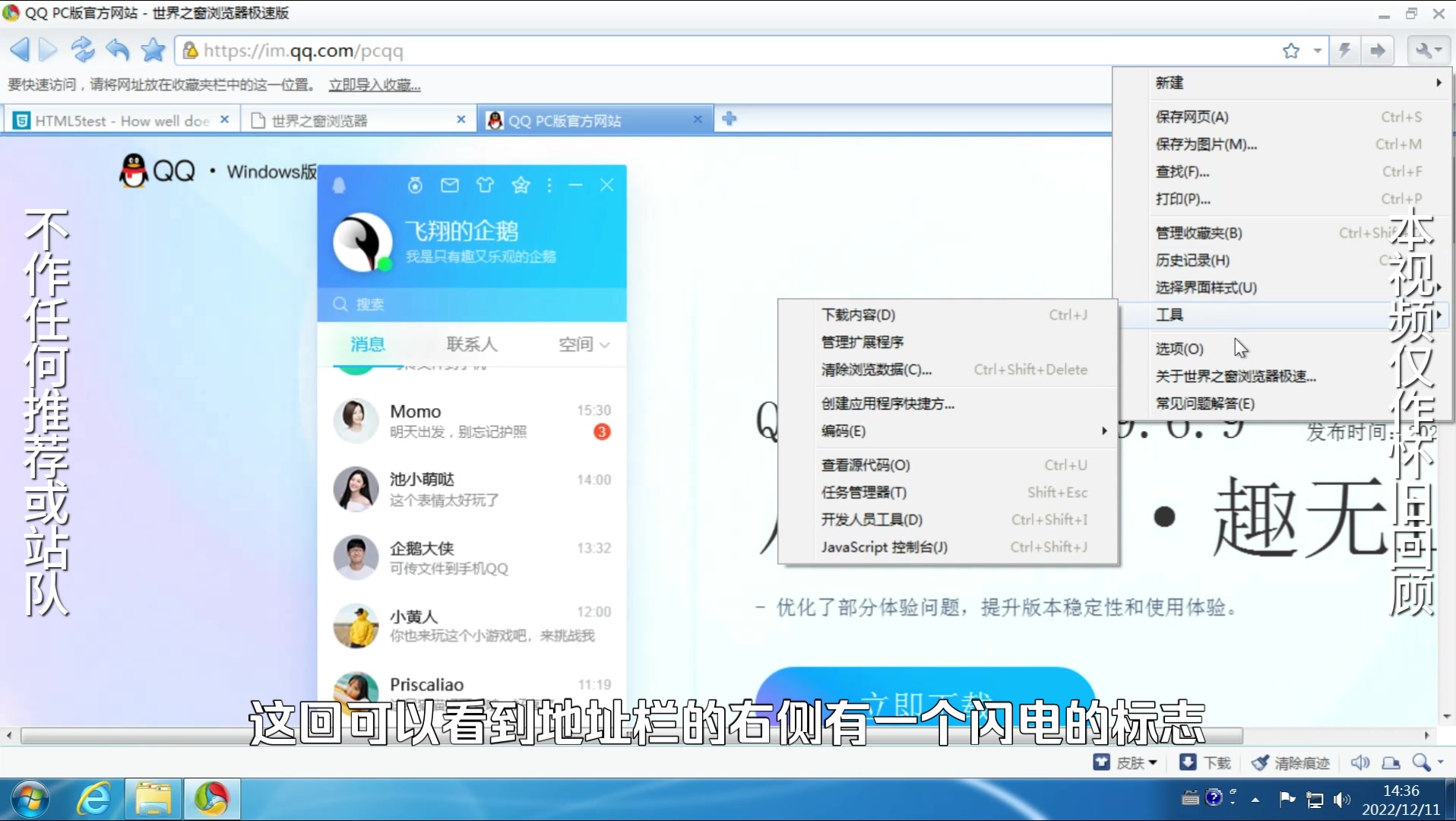Select 下载内容(D) in submenu
The image size is (1456, 821).
coord(948,315)
